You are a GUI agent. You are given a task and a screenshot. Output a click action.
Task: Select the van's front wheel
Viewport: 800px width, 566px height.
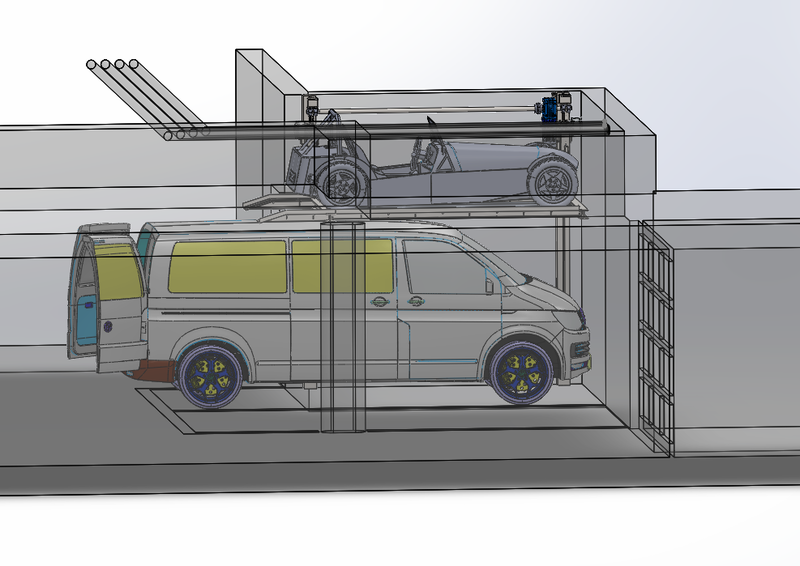(x=521, y=374)
